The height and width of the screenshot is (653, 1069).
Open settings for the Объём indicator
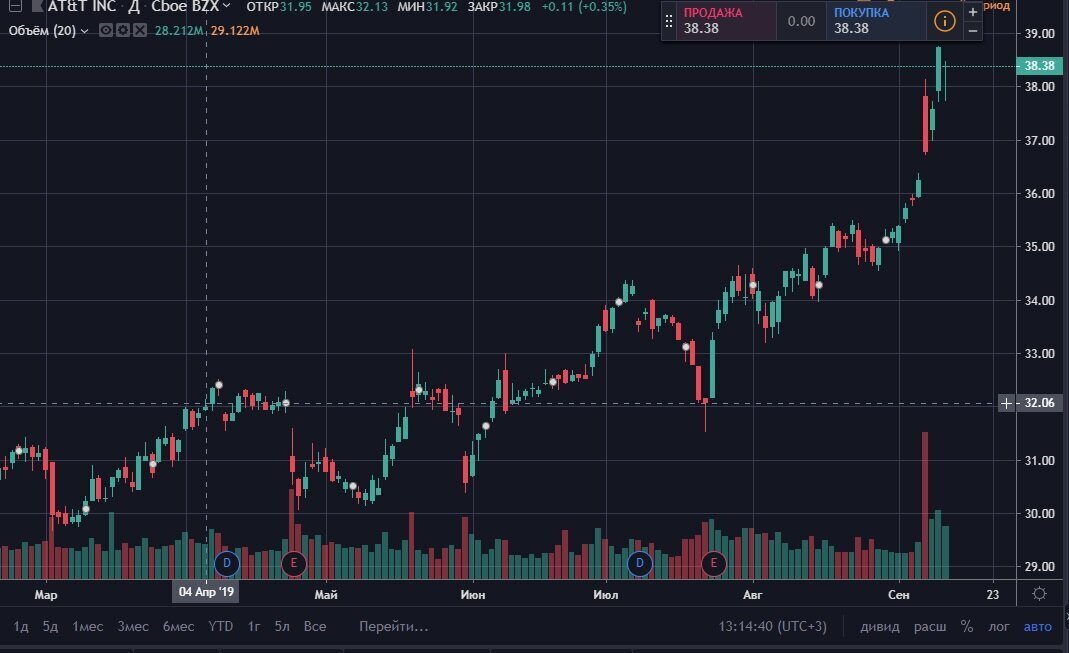[121, 30]
